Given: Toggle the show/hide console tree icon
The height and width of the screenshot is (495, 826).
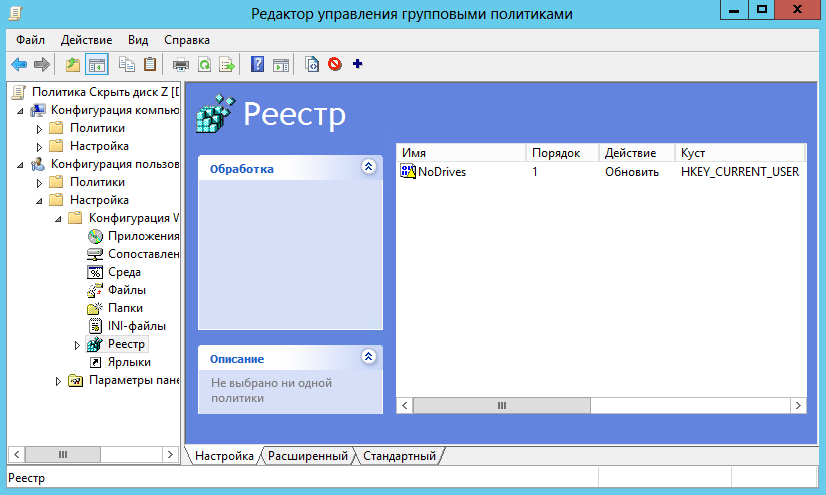Looking at the screenshot, I should (x=97, y=65).
